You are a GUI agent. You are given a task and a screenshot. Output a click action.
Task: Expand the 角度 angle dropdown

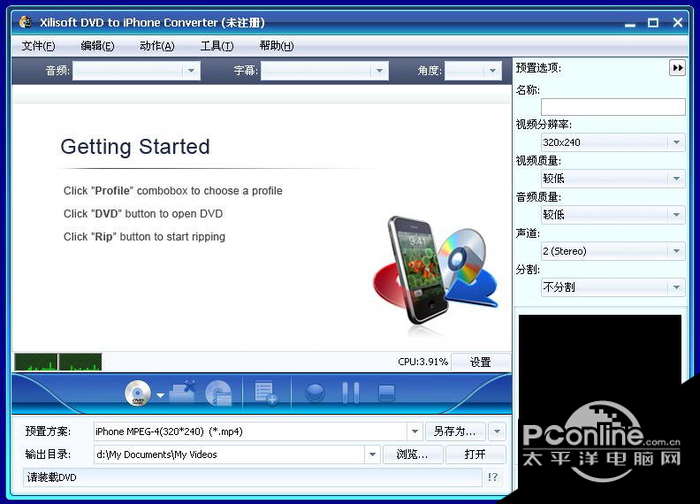(492, 71)
